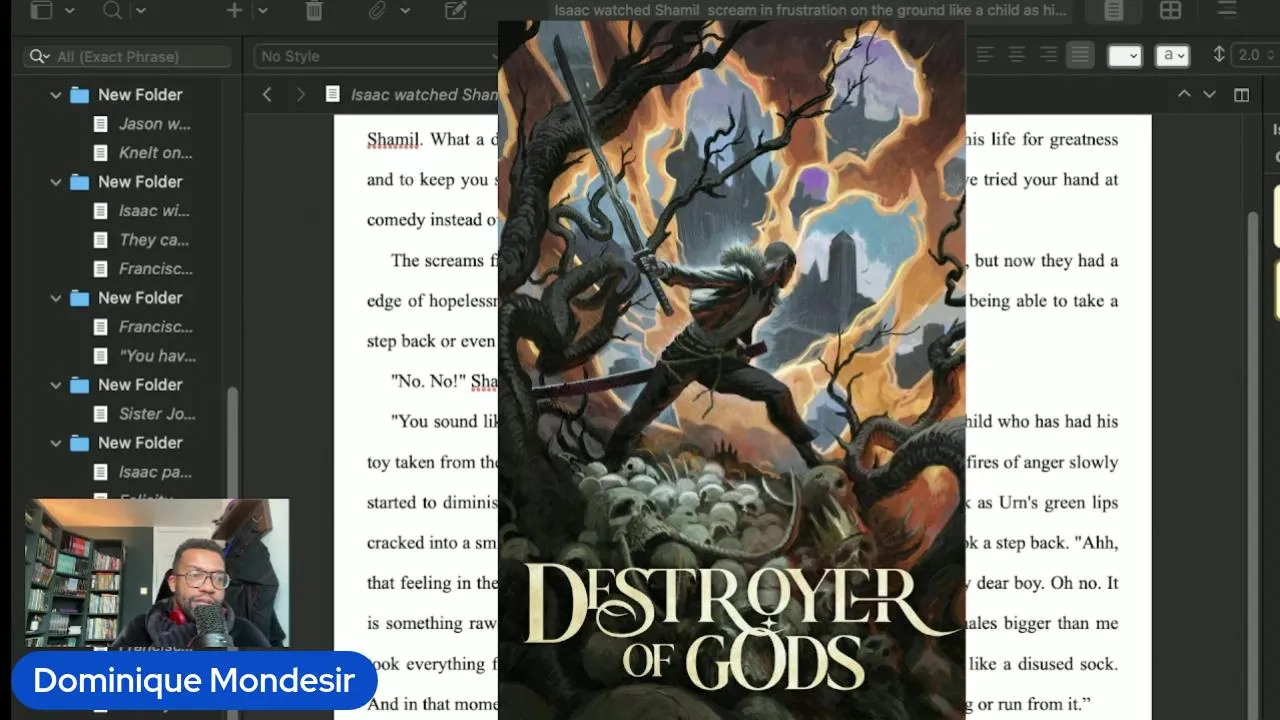
Task: Collapse the New Folder above 'Isaac wi...'
Action: click(56, 182)
